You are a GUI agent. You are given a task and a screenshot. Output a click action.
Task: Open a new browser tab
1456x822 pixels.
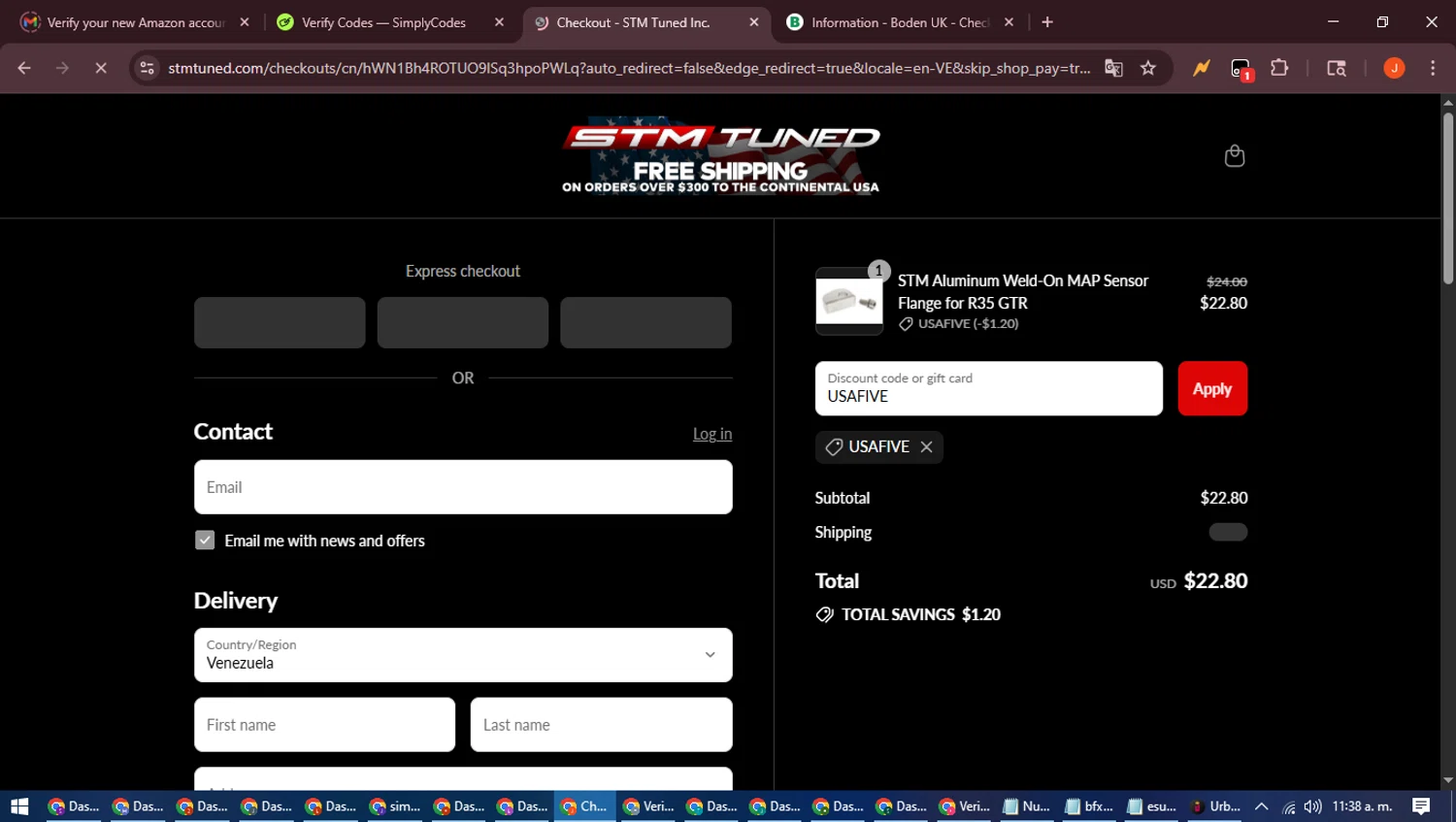click(1047, 22)
